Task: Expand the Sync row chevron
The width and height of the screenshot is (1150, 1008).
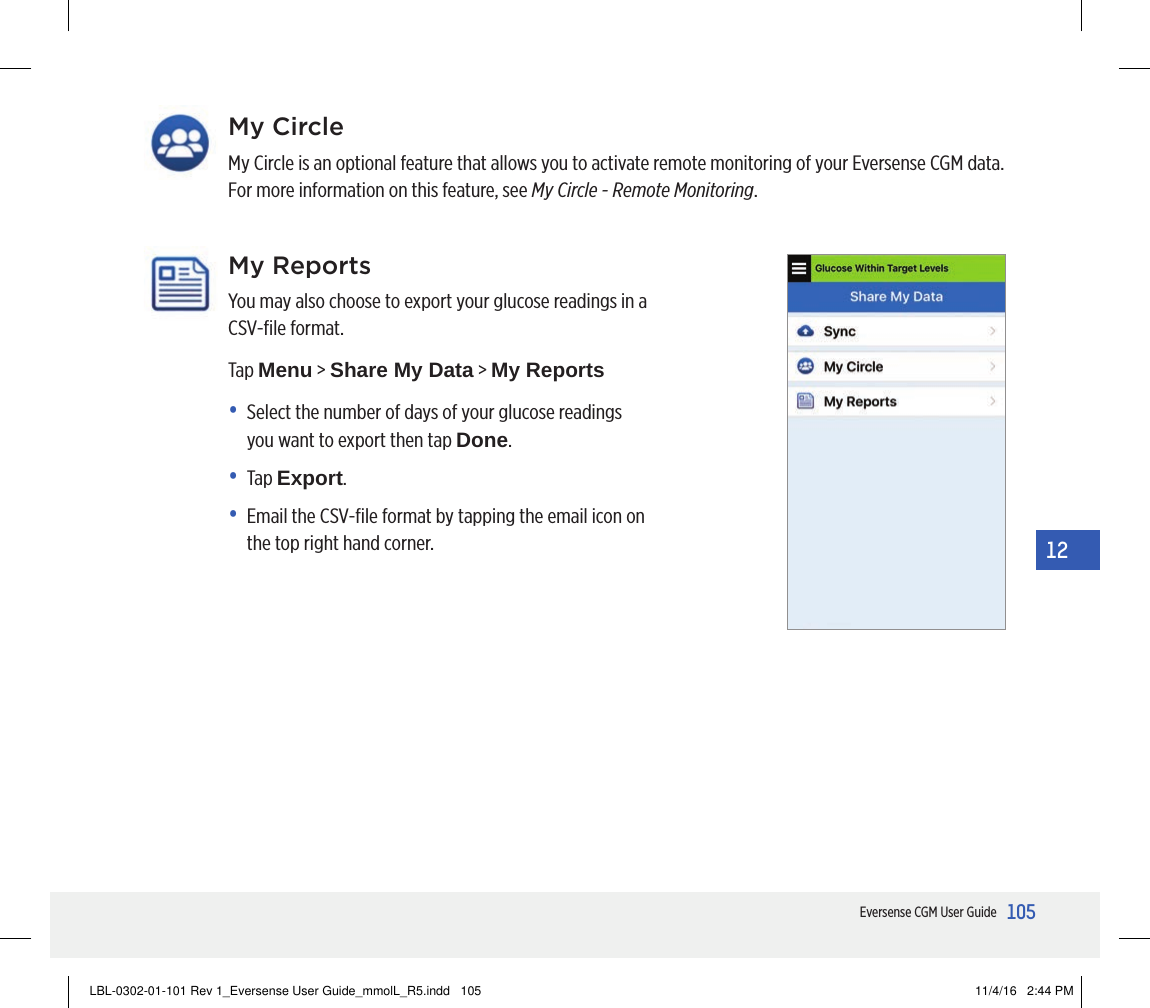Action: click(x=992, y=331)
